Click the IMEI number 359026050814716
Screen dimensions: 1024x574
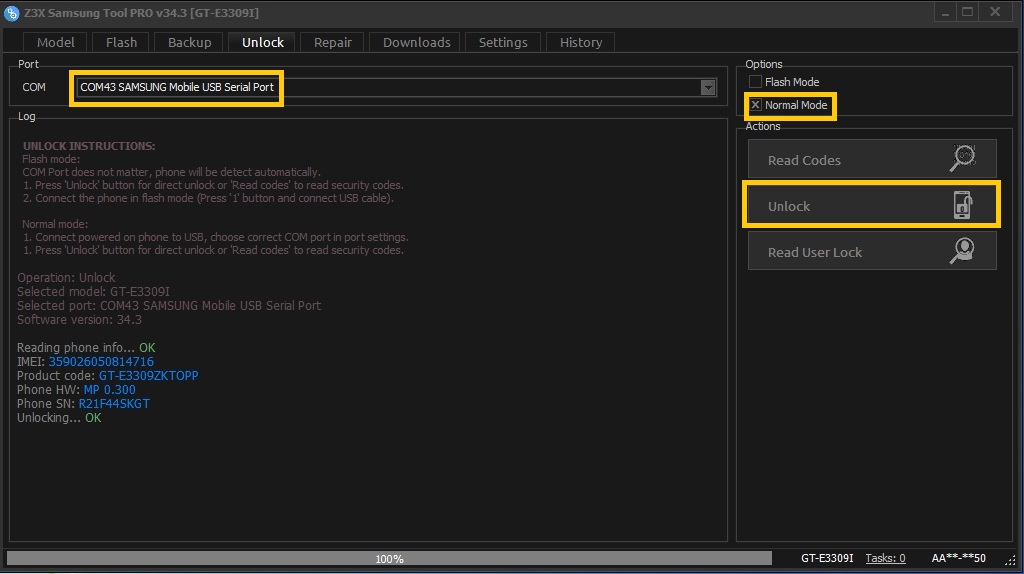[x=101, y=362]
